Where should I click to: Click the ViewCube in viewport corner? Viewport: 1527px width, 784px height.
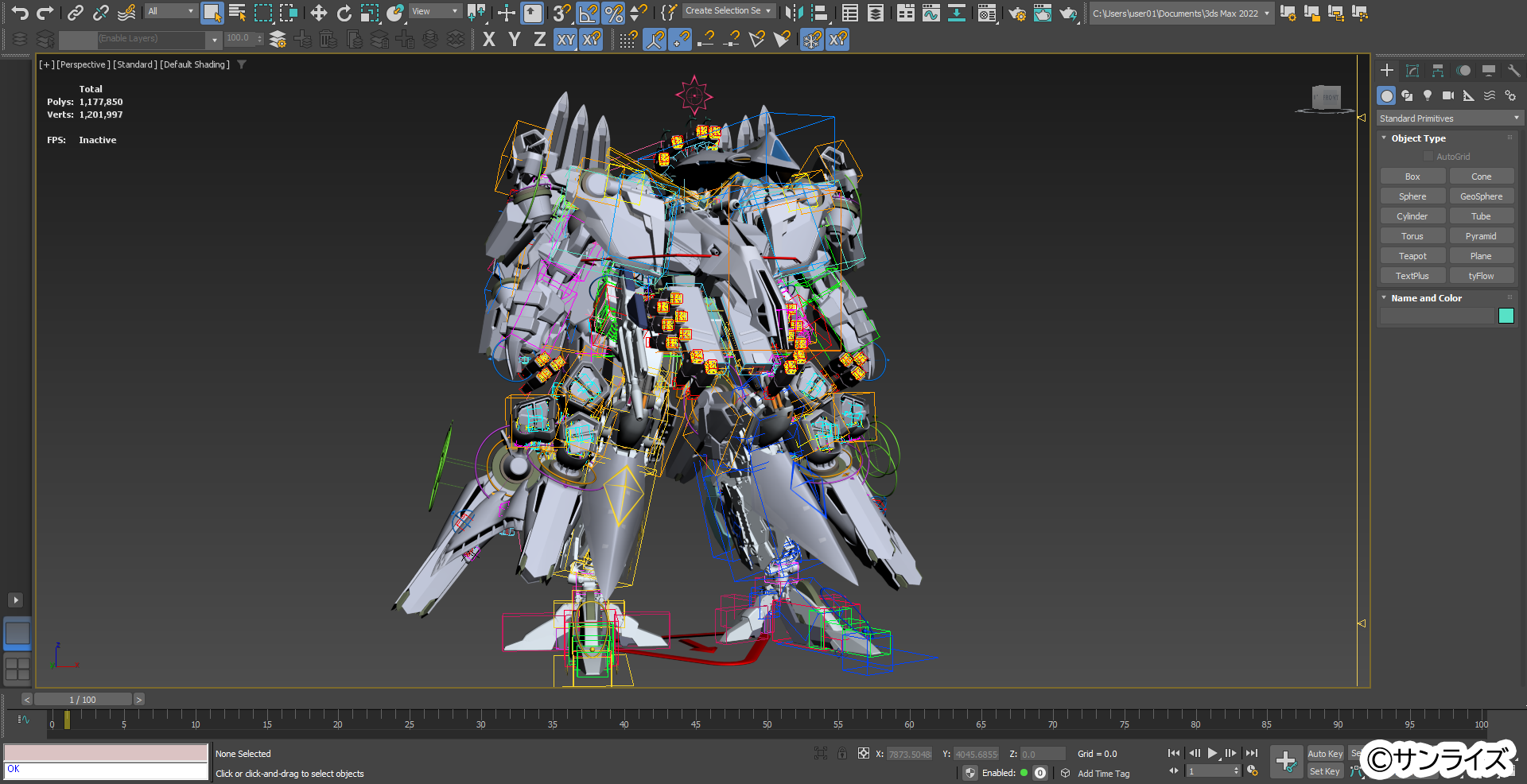point(1326,99)
